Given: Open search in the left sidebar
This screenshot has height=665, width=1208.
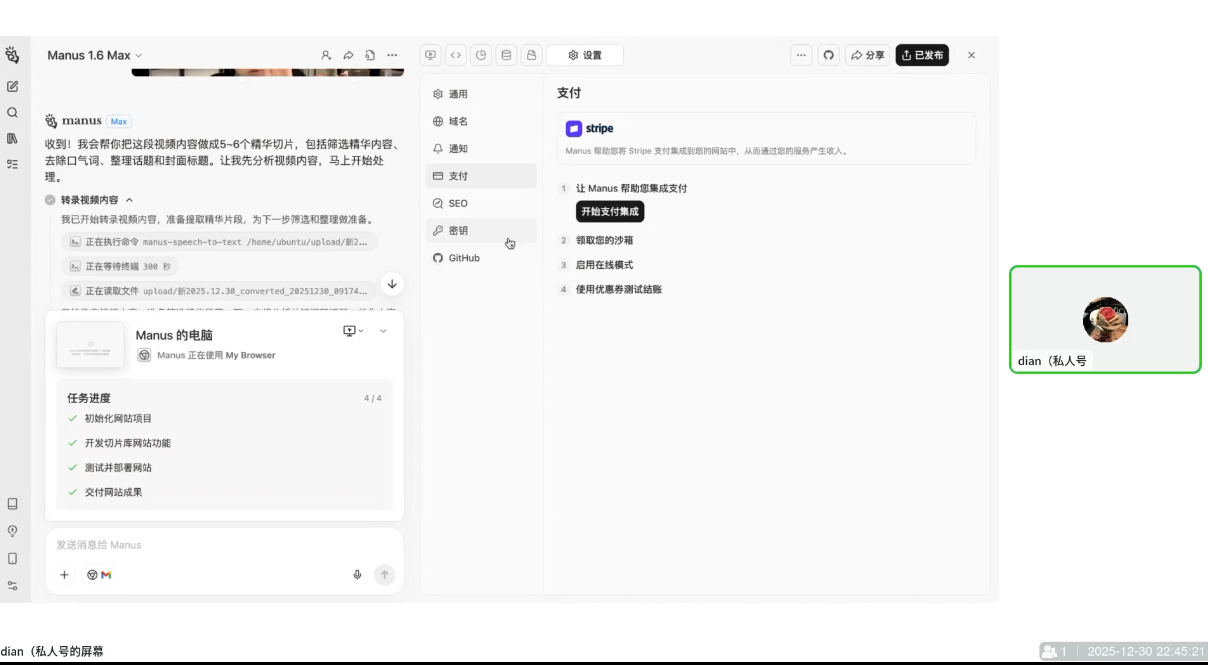Looking at the screenshot, I should pyautogui.click(x=12, y=112).
